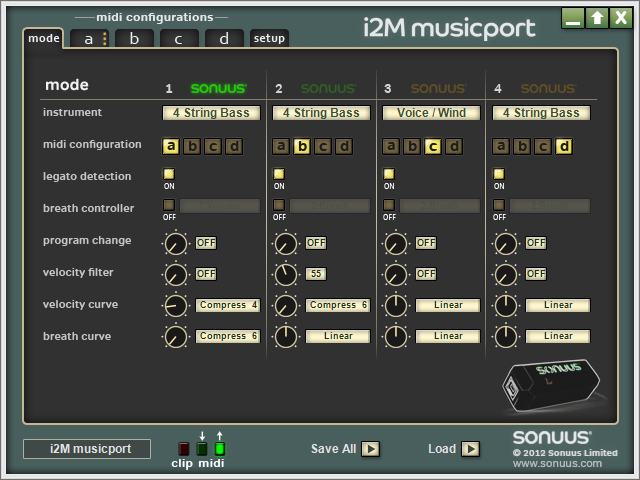Screen dimensions: 640x480
Task: Toggle legato detection for device 4
Action: [x=499, y=174]
